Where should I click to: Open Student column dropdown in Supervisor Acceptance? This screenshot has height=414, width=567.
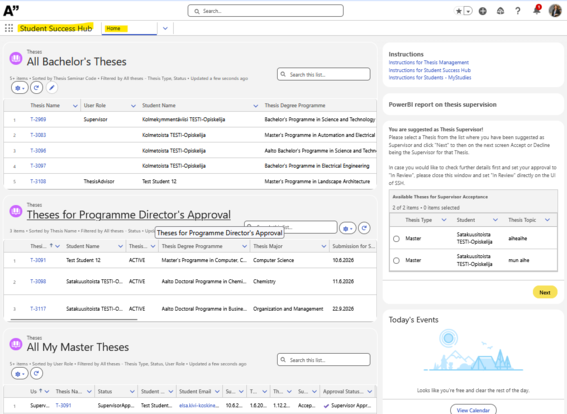tap(495, 220)
